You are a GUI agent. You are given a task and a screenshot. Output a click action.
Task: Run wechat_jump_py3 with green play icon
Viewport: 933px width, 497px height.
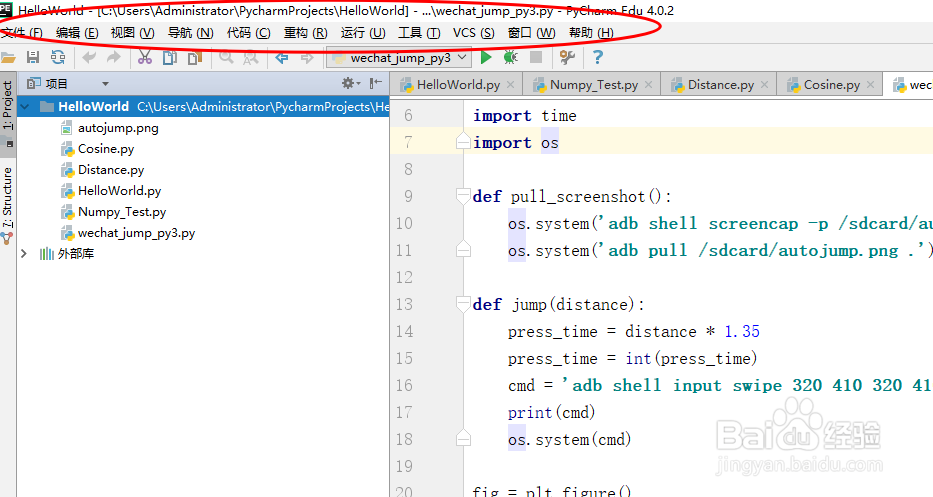(x=486, y=58)
